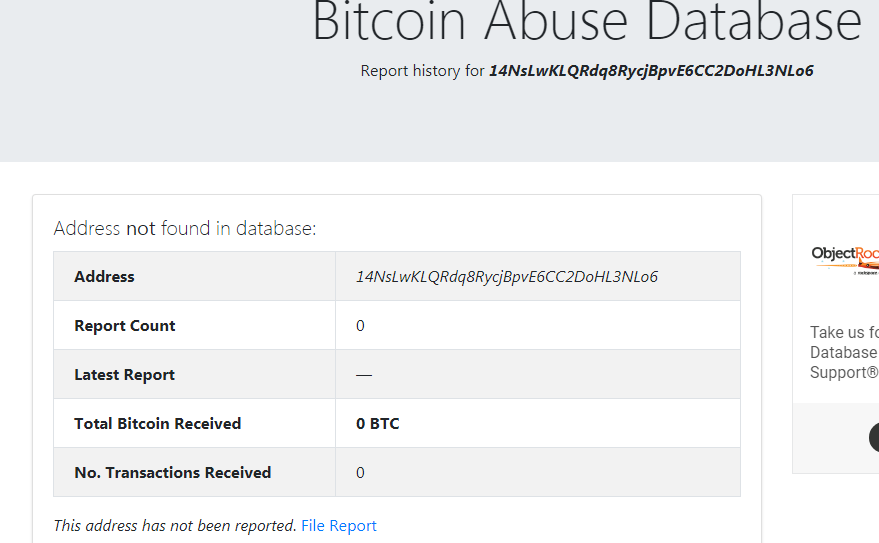Click the 'Take us for' ad text
Screen dimensions: 879x543
(844, 332)
